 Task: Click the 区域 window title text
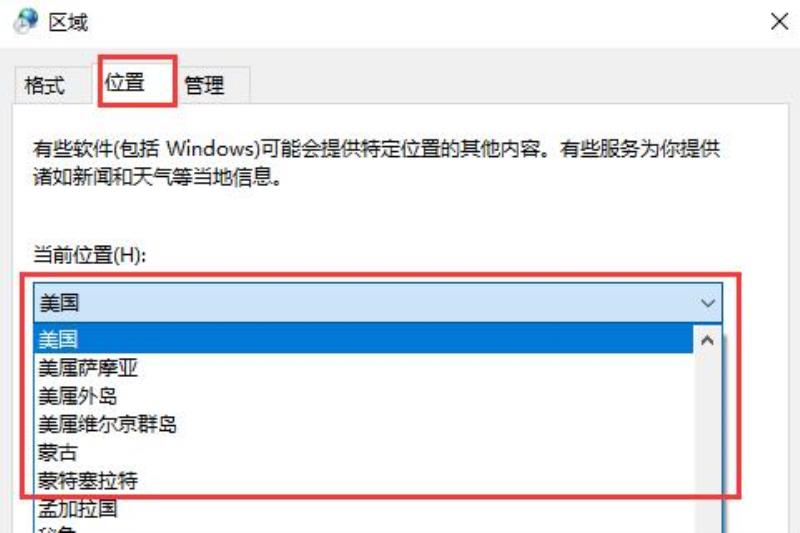(x=68, y=22)
